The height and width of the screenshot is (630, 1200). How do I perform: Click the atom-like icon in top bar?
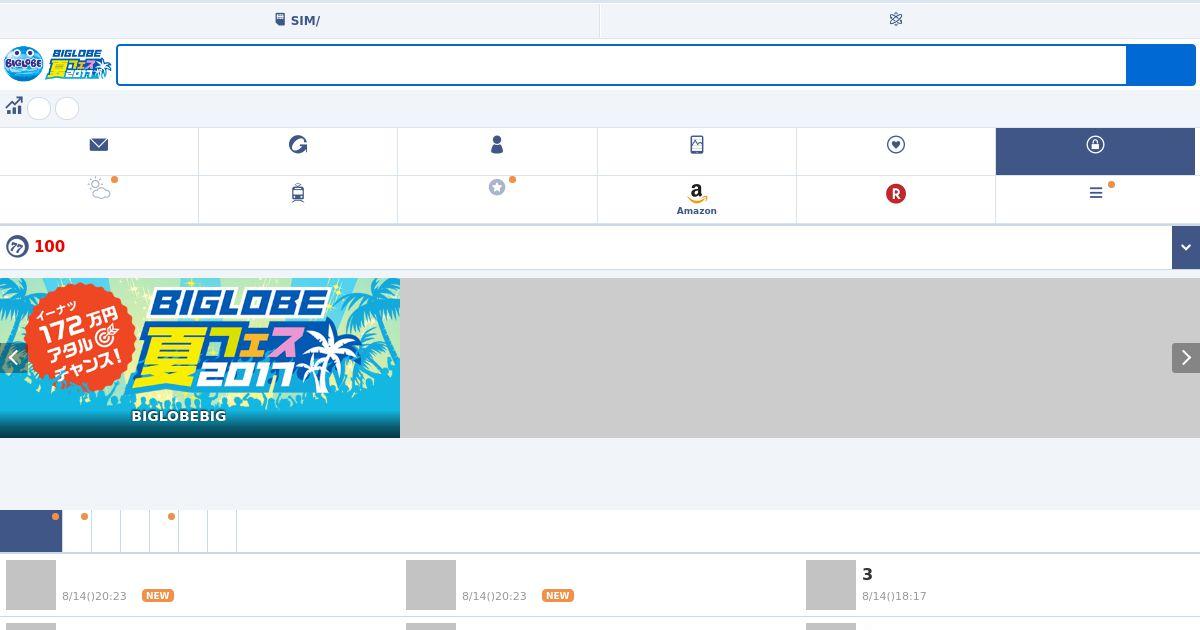tap(896, 19)
